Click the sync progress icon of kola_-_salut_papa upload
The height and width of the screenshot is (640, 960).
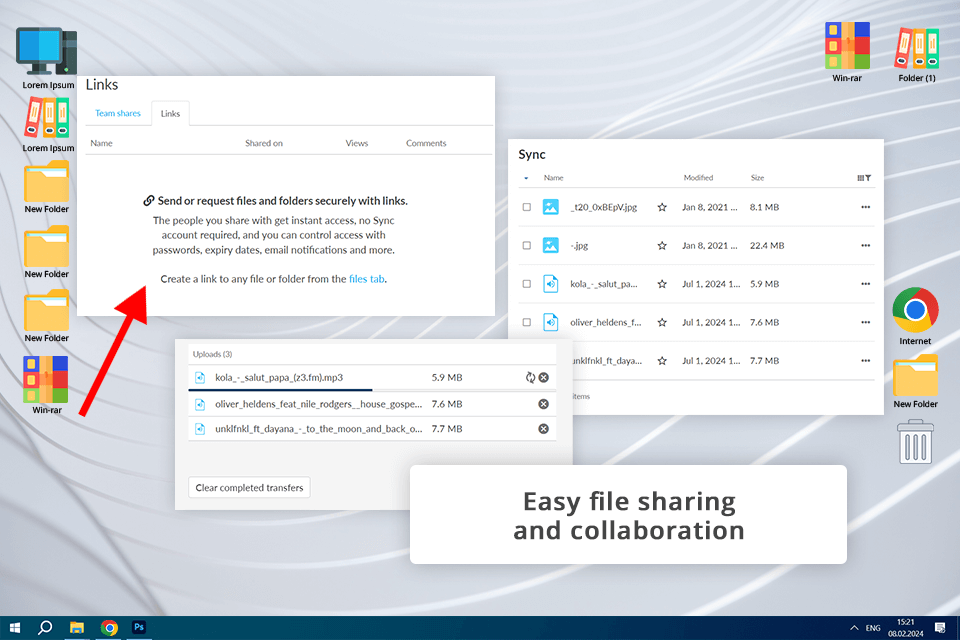pos(530,377)
